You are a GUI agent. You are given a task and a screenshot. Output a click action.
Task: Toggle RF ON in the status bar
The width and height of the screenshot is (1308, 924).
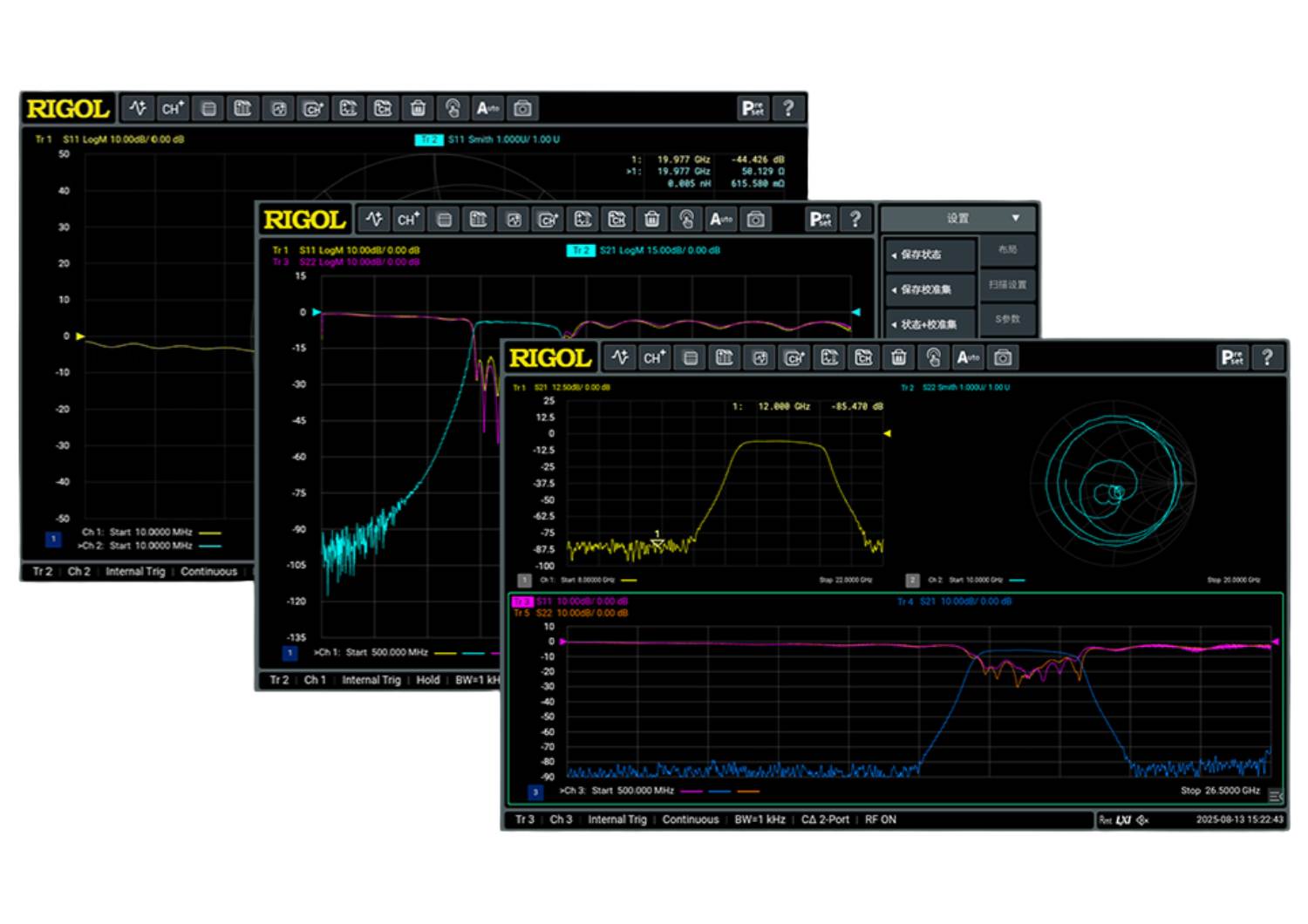[x=880, y=819]
